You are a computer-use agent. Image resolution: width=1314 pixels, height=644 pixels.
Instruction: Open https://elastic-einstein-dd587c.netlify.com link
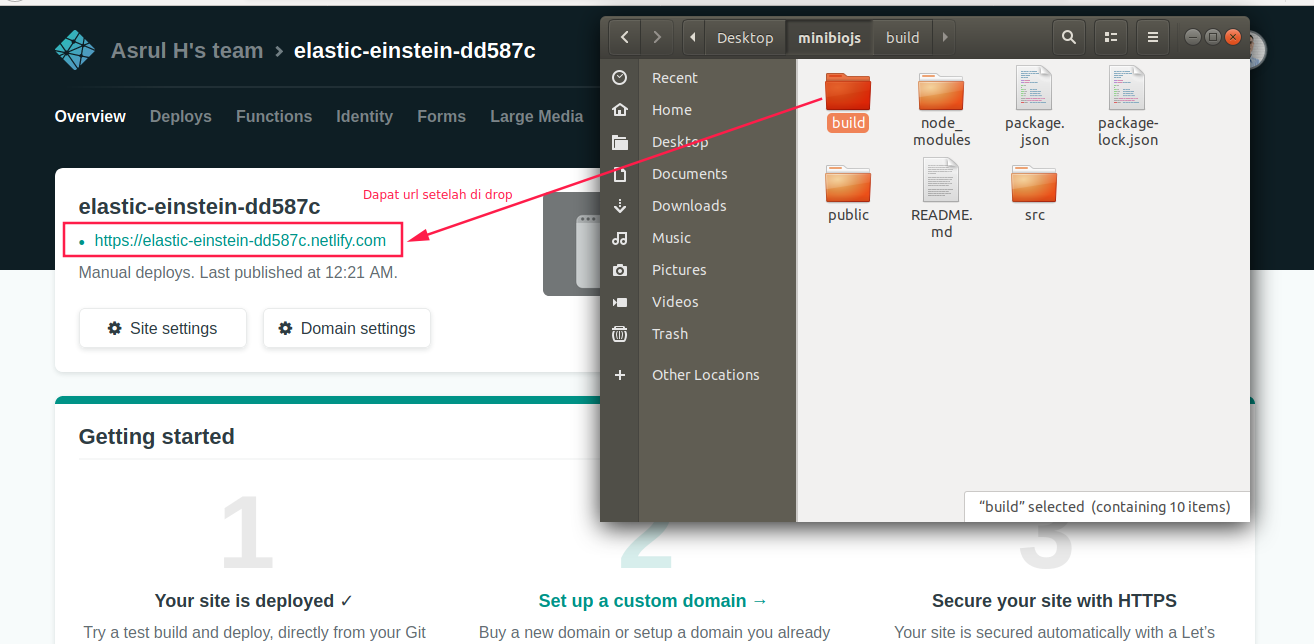tap(240, 240)
